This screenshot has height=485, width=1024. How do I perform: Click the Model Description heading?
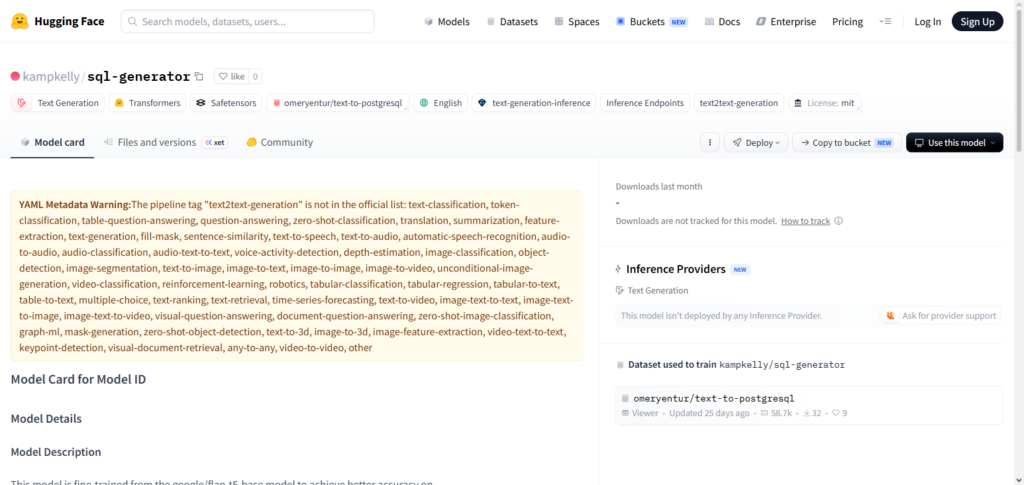tap(56, 452)
